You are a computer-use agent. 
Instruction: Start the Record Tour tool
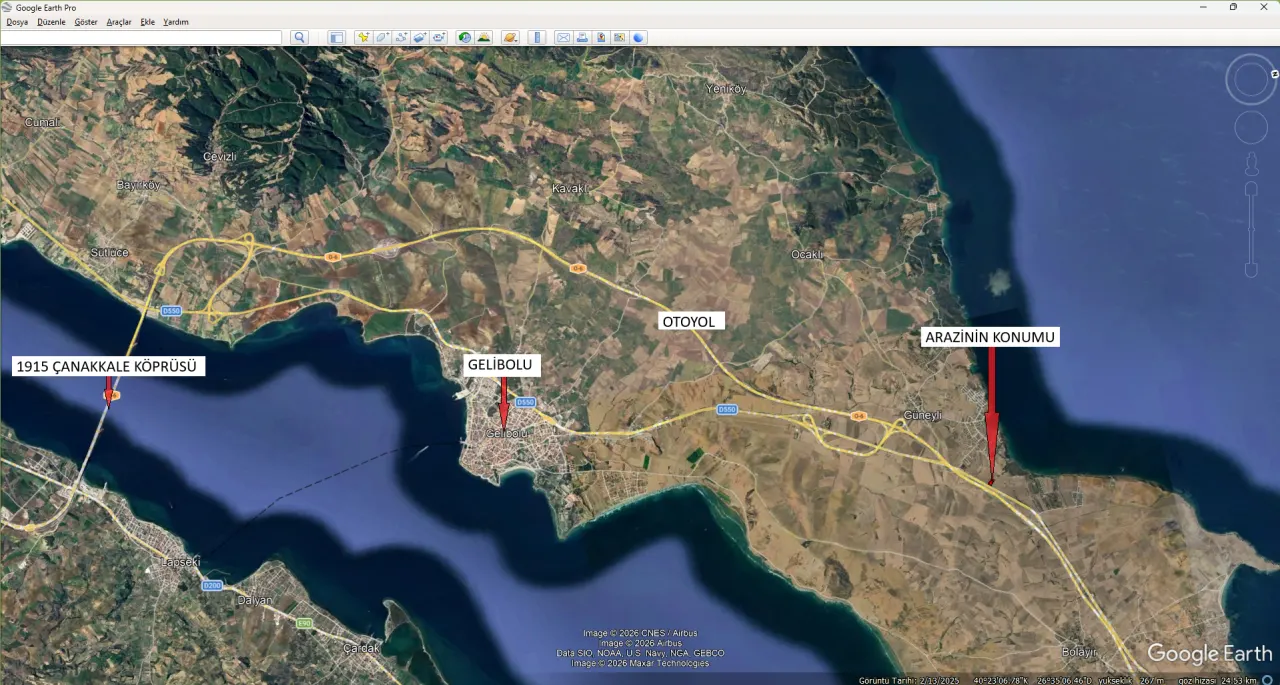(x=439, y=37)
